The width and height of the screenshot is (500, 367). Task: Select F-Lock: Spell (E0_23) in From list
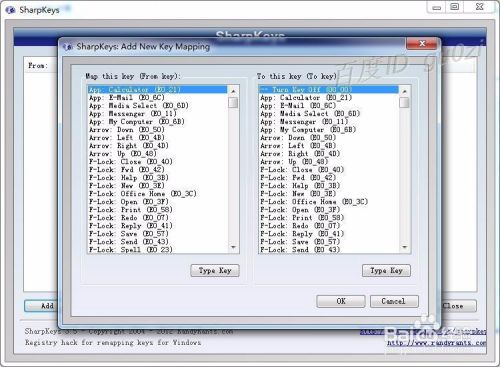(x=158, y=249)
